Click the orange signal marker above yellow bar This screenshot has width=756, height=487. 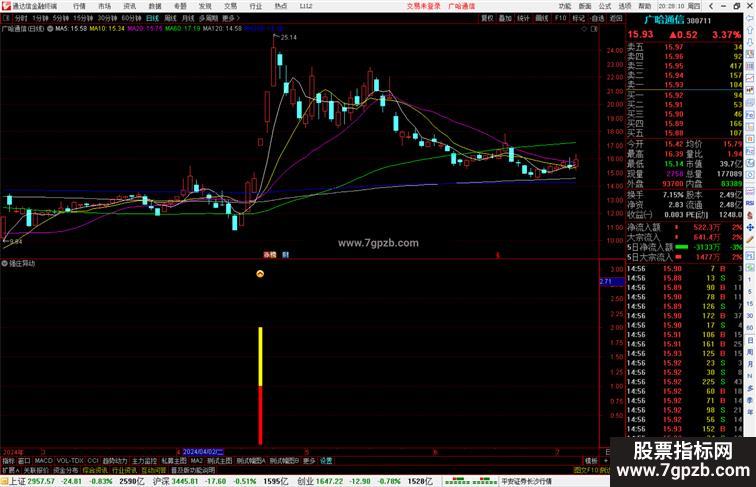pos(260,274)
